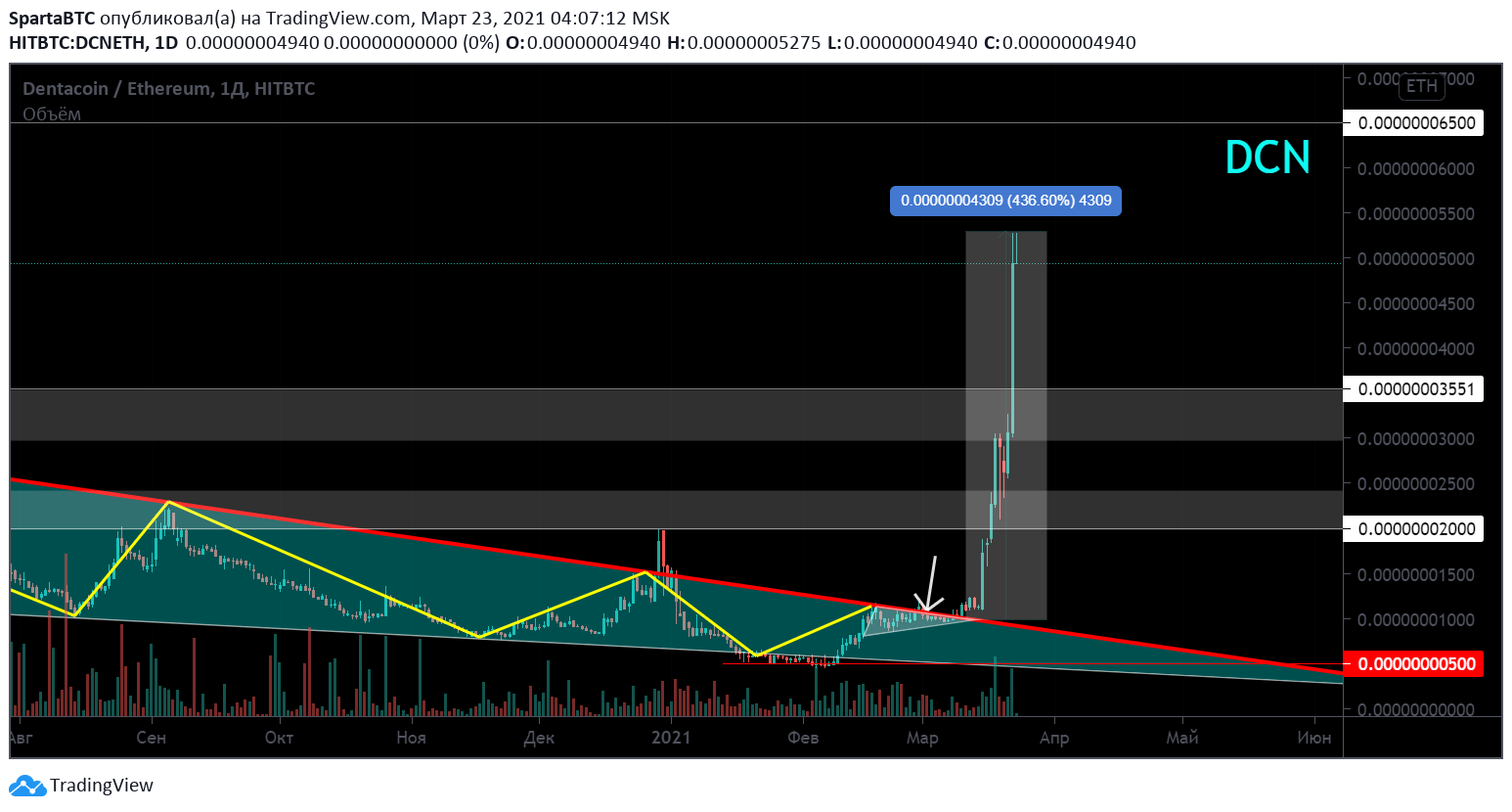Click the 0.00000001000 axis price tick
This screenshot has width=1512, height=812.
[x=1415, y=620]
